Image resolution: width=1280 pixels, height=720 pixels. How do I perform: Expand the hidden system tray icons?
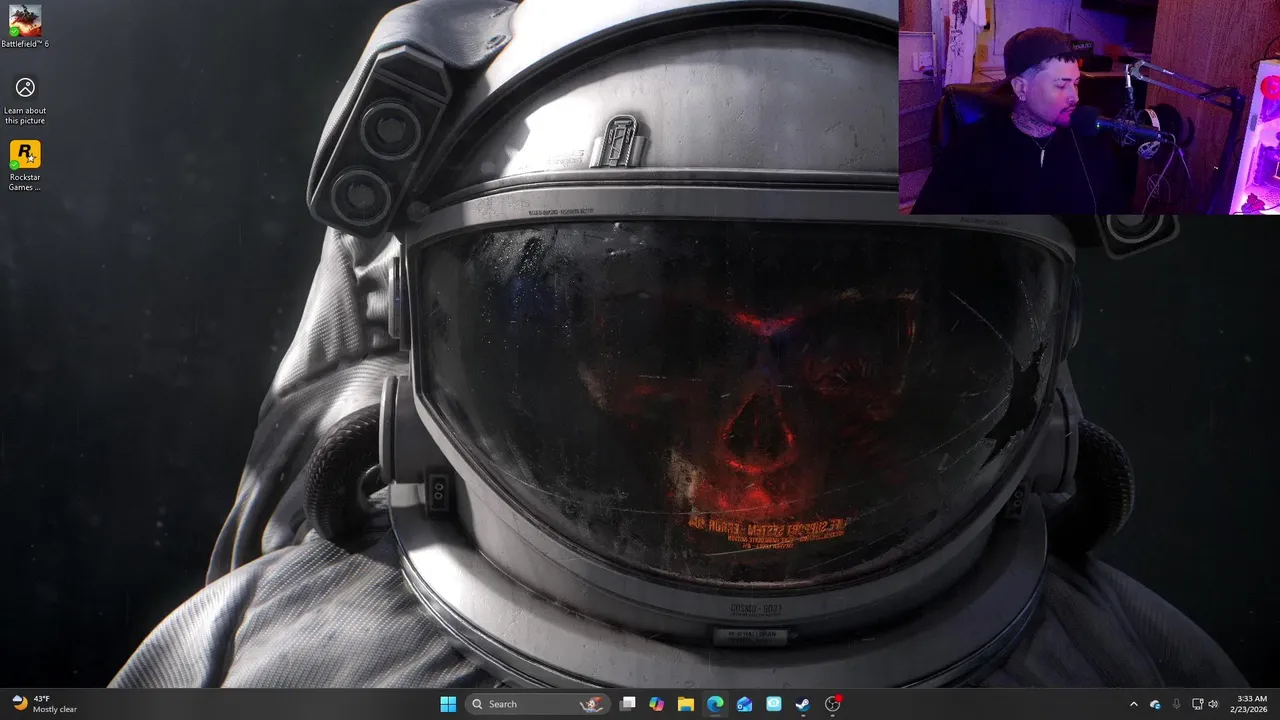[x=1133, y=704]
